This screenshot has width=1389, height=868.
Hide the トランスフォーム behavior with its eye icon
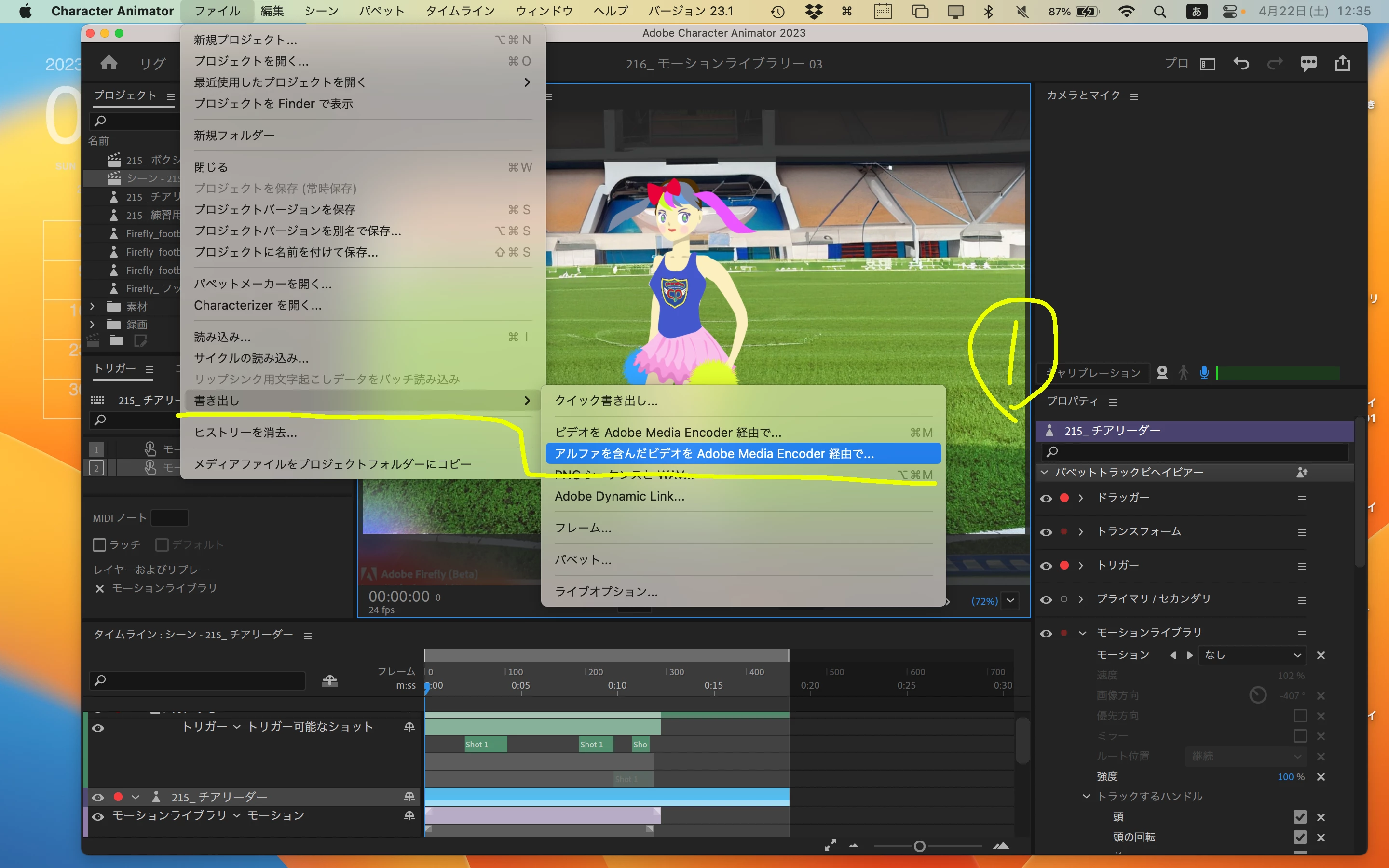click(x=1046, y=532)
